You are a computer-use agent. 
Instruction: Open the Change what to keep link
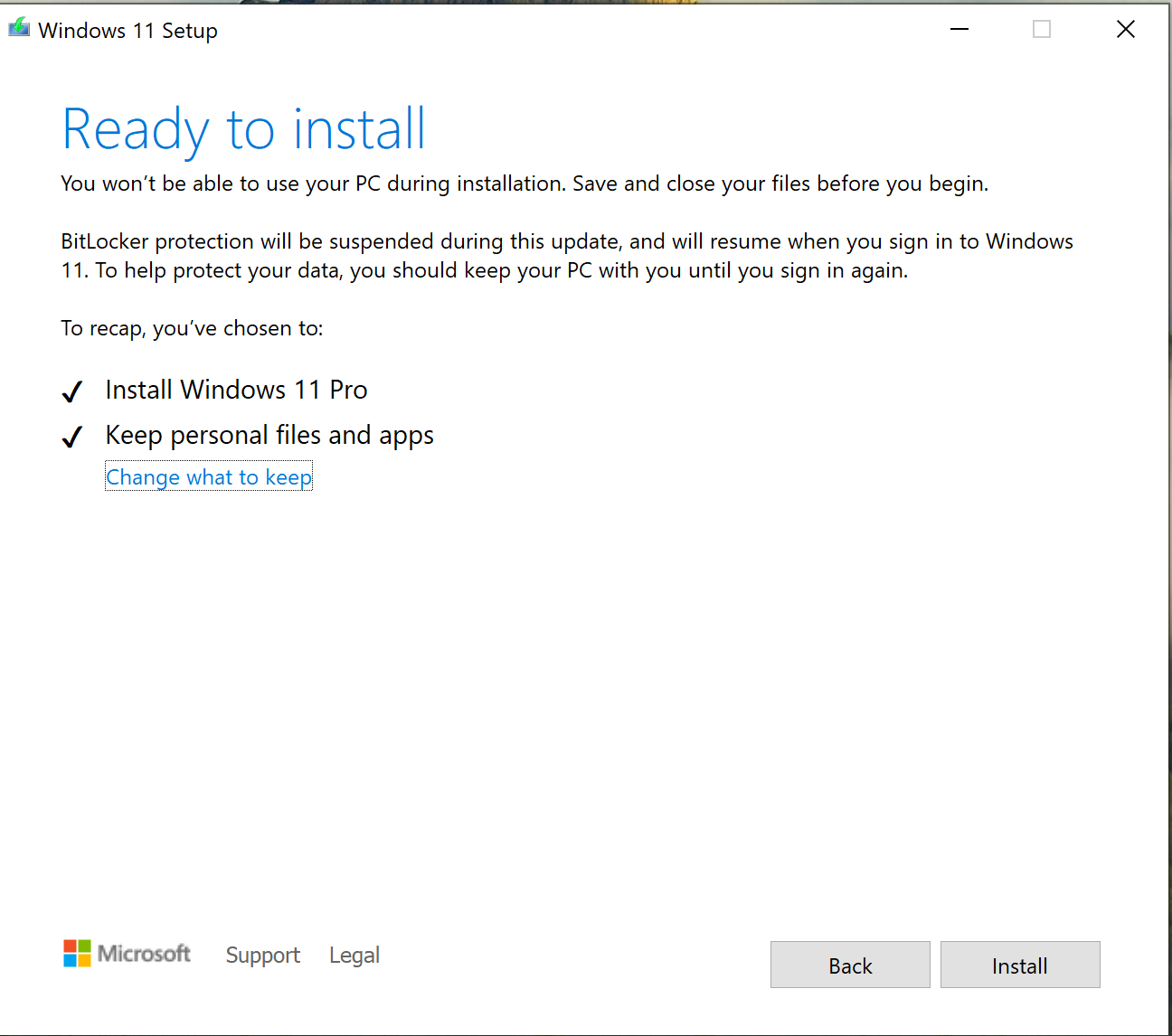(209, 477)
